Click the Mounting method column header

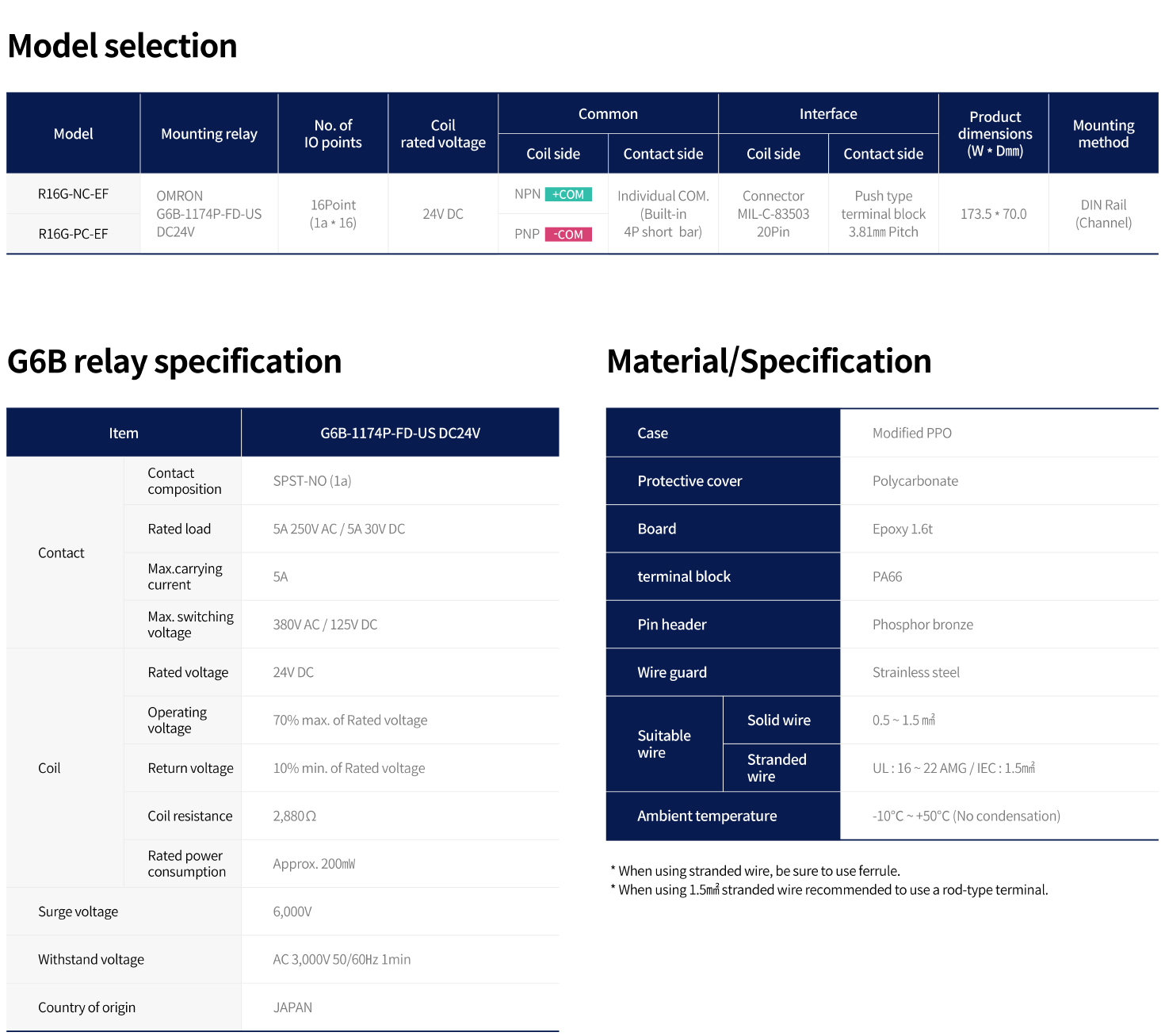click(x=1103, y=134)
